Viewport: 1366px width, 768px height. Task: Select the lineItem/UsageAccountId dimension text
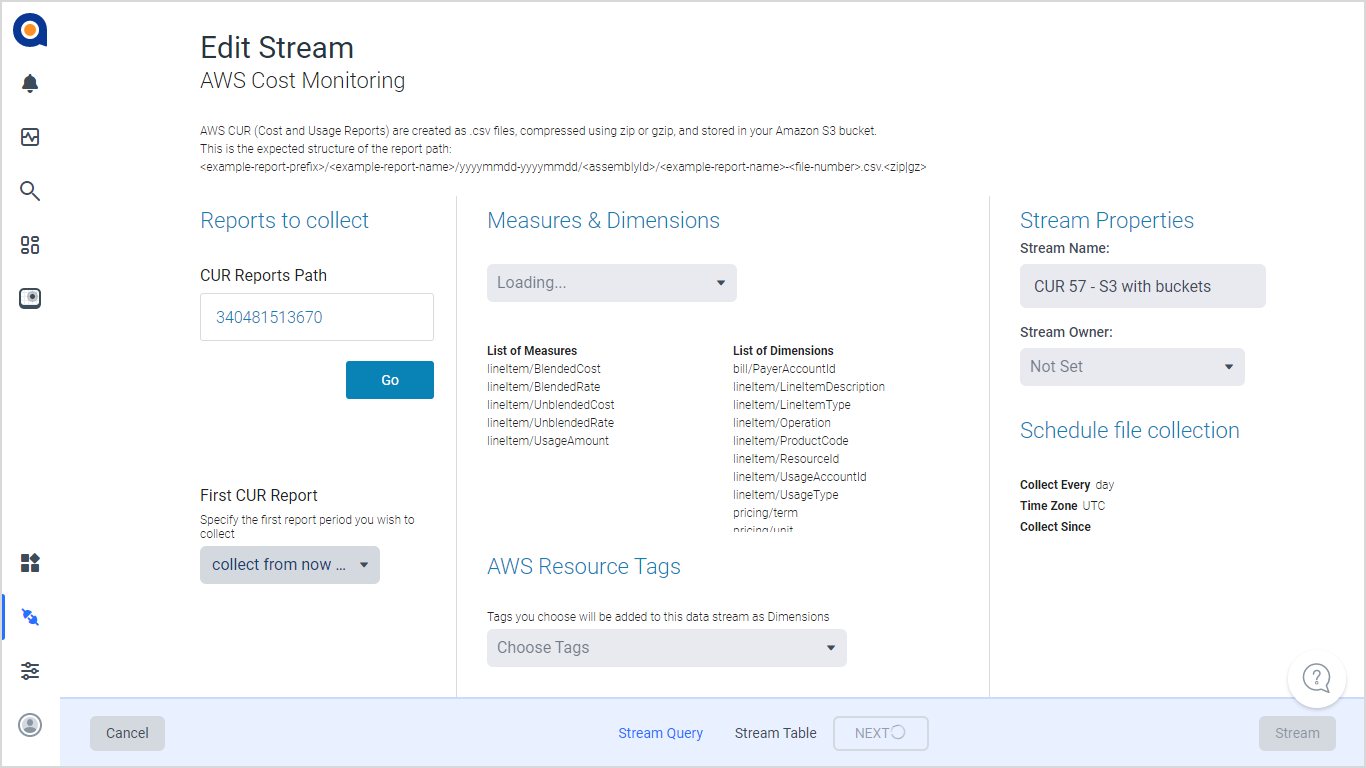(x=800, y=477)
